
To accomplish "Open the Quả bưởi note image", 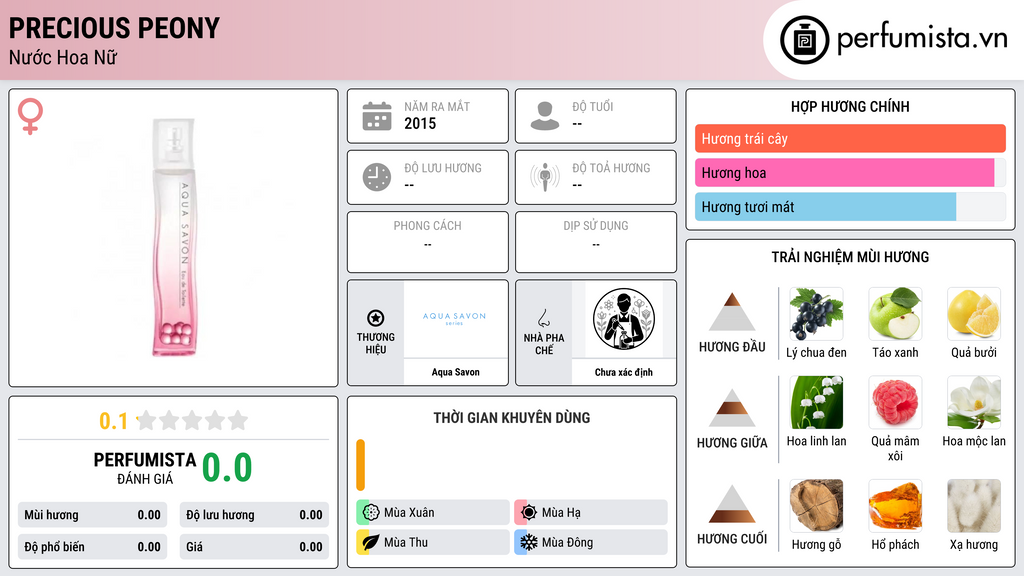I will [974, 314].
